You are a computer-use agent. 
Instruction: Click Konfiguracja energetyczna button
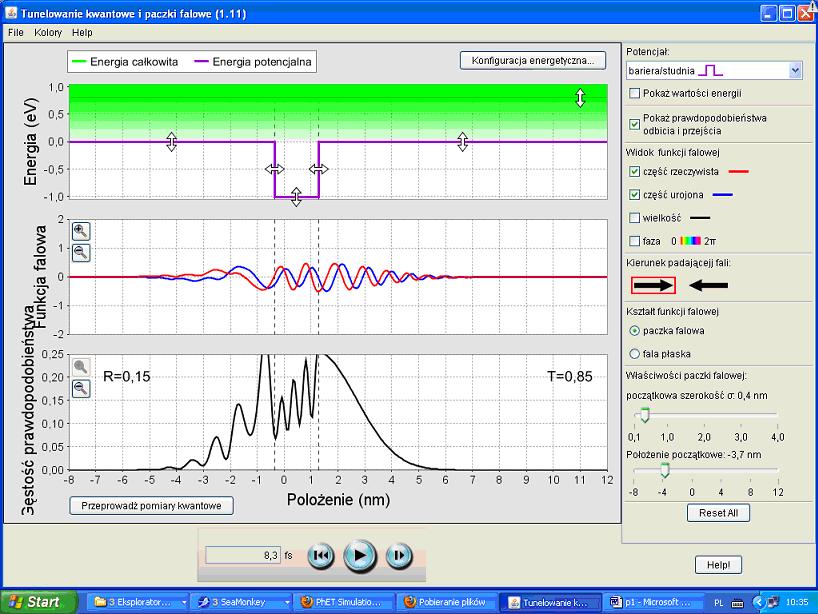(533, 61)
